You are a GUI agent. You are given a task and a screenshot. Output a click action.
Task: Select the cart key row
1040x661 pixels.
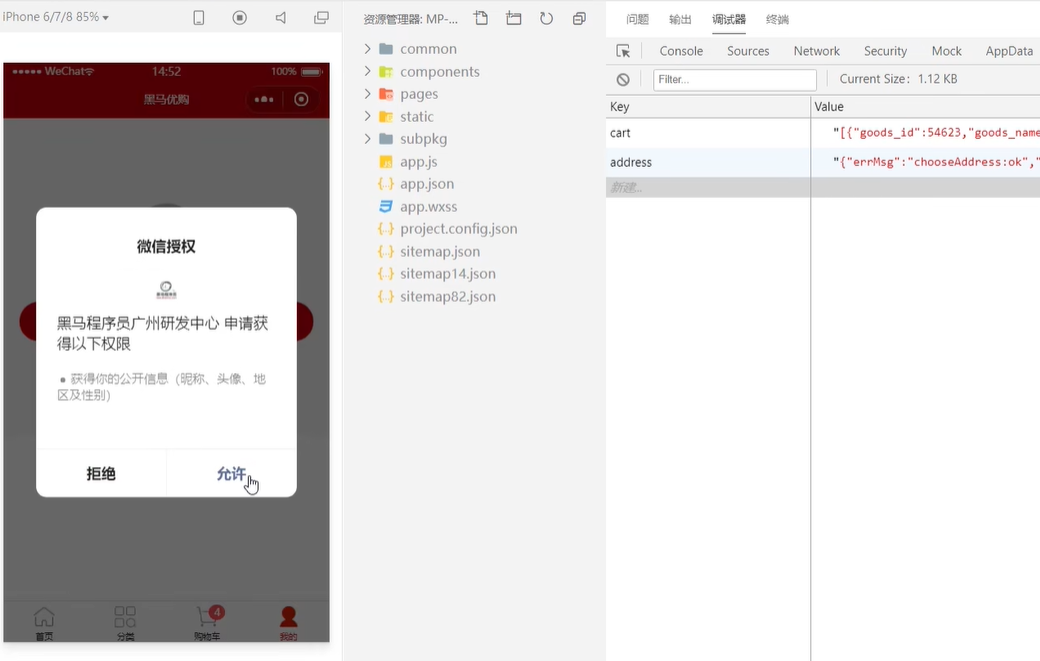point(708,133)
